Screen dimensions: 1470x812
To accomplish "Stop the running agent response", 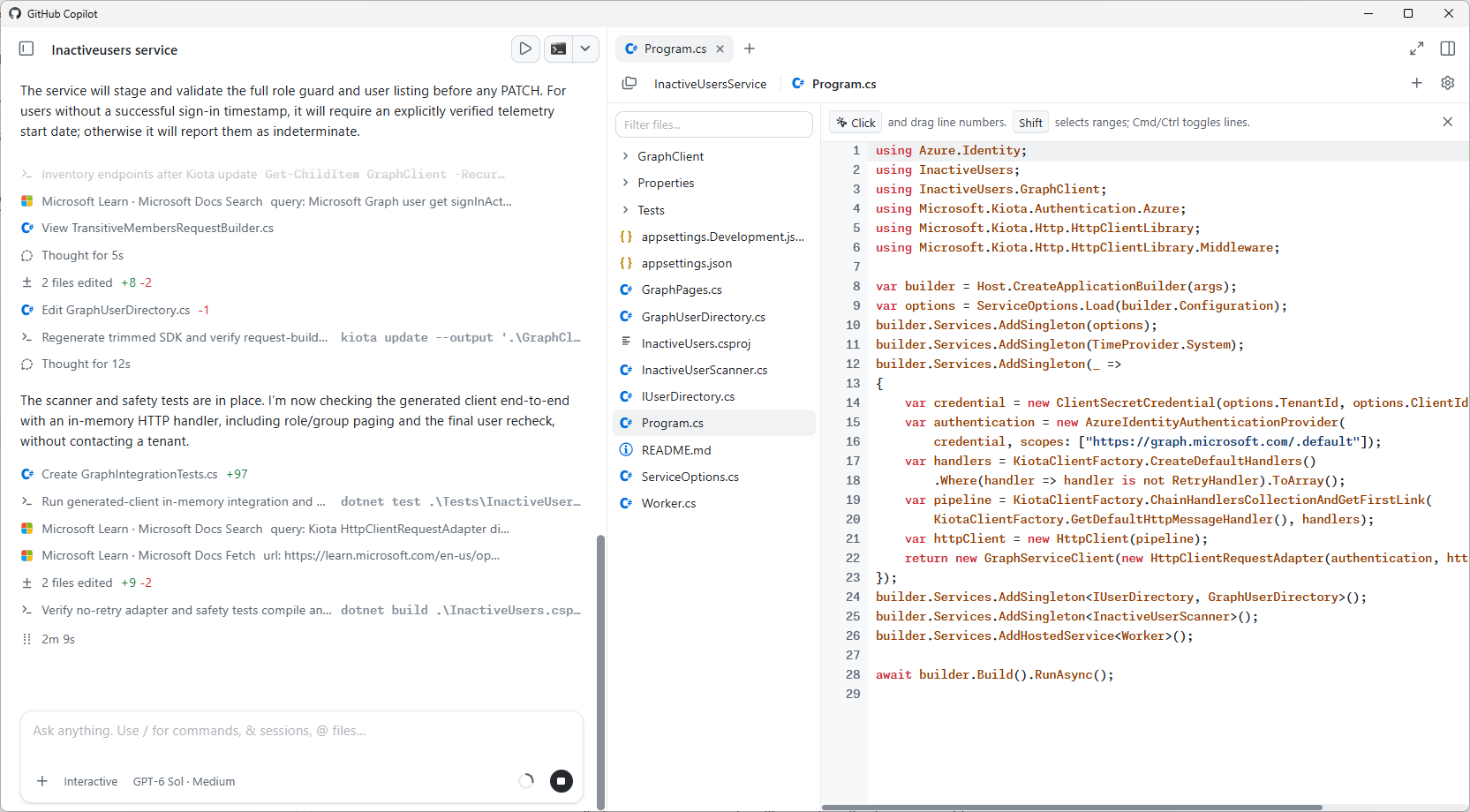I will tap(562, 781).
